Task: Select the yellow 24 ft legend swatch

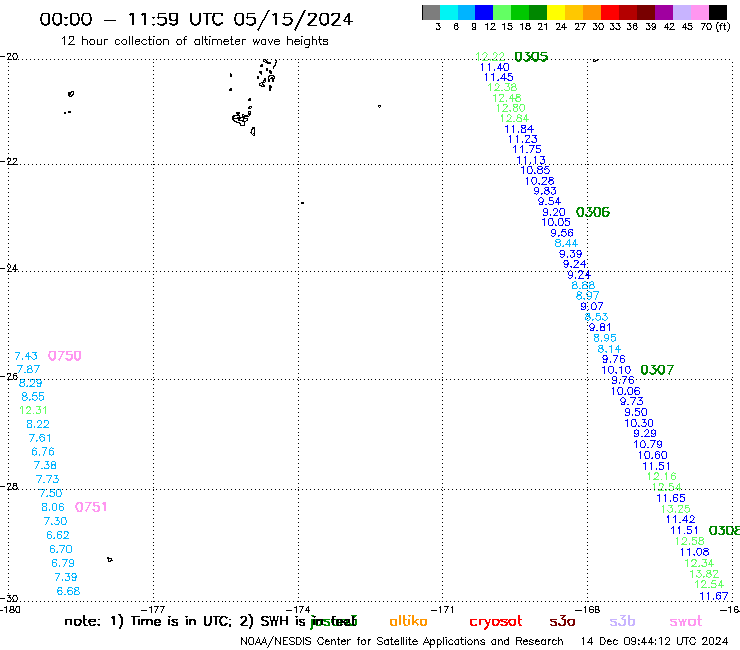Action: 556,12
